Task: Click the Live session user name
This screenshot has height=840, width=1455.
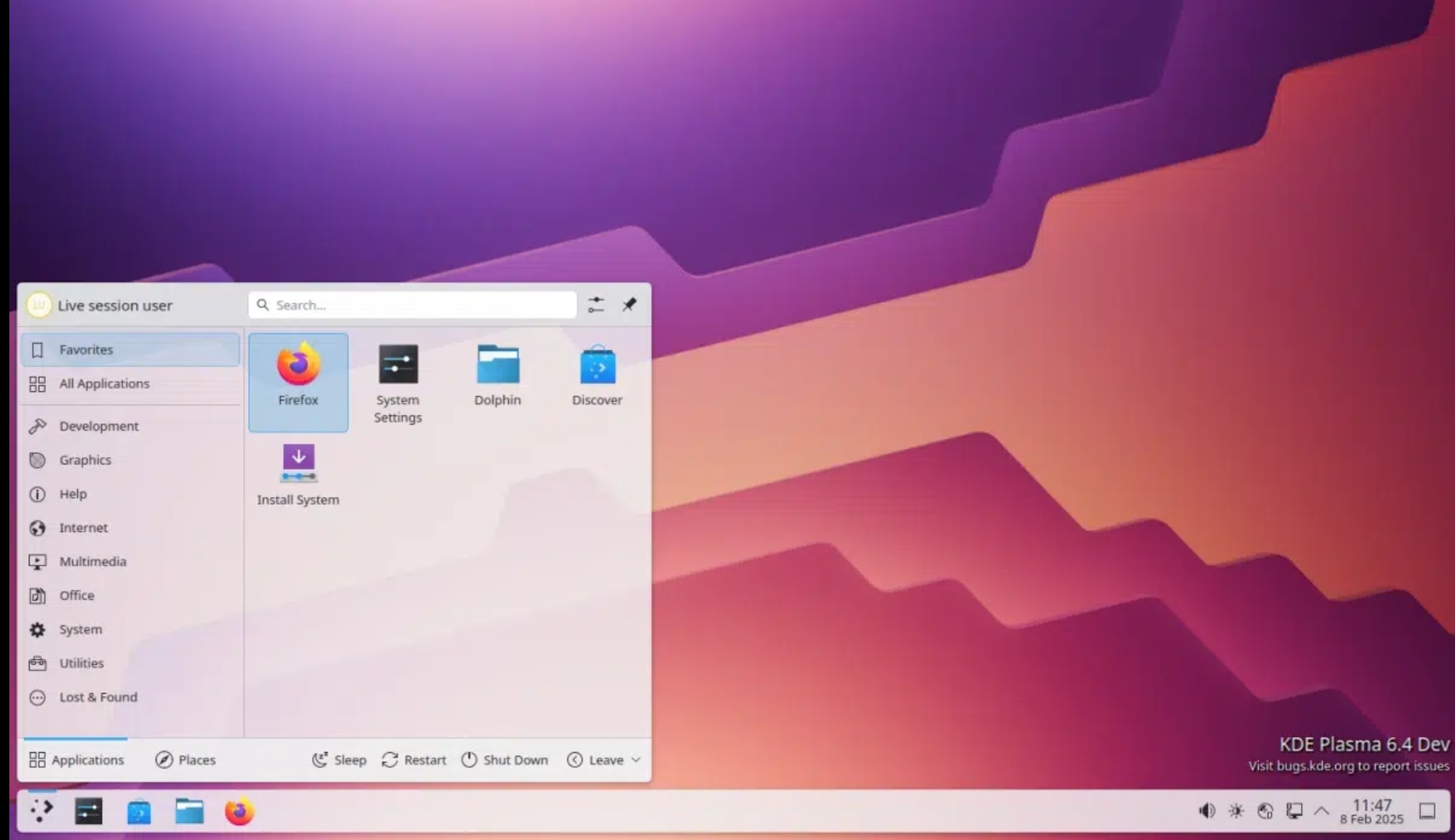Action: click(115, 306)
